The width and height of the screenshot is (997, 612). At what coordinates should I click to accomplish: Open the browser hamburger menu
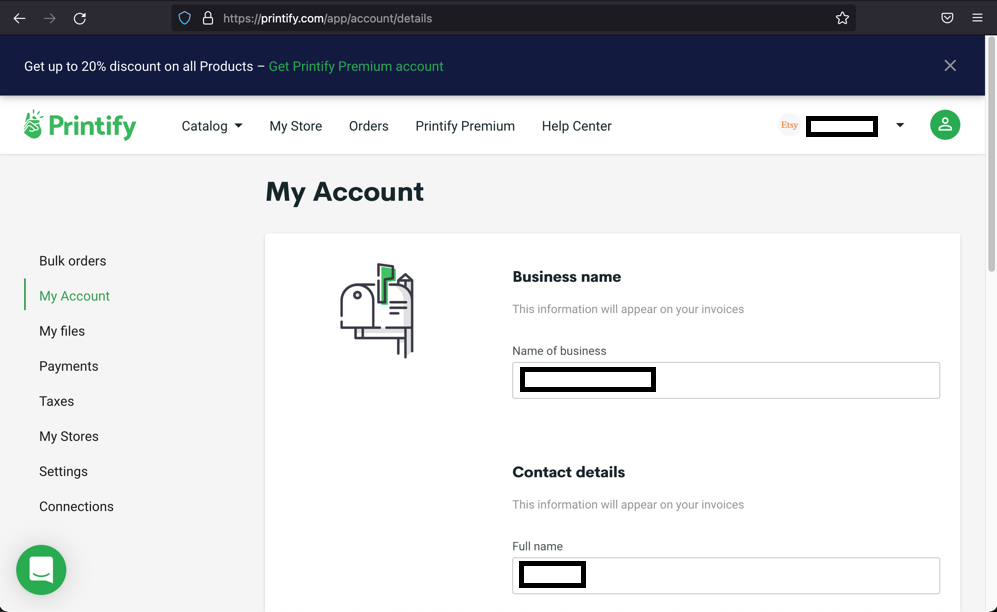click(x=977, y=18)
